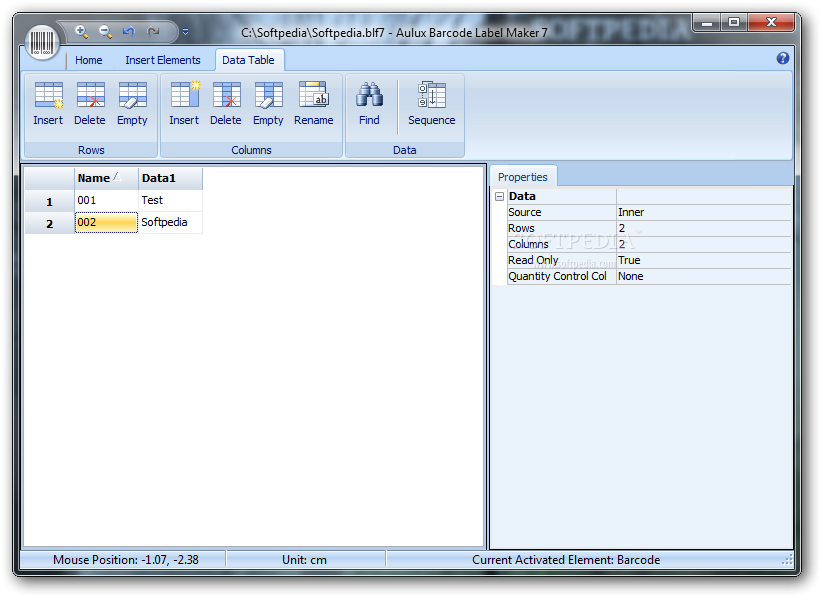This screenshot has height=597, width=822.
Task: Switch to the Insert Elements tab
Action: coord(163,60)
